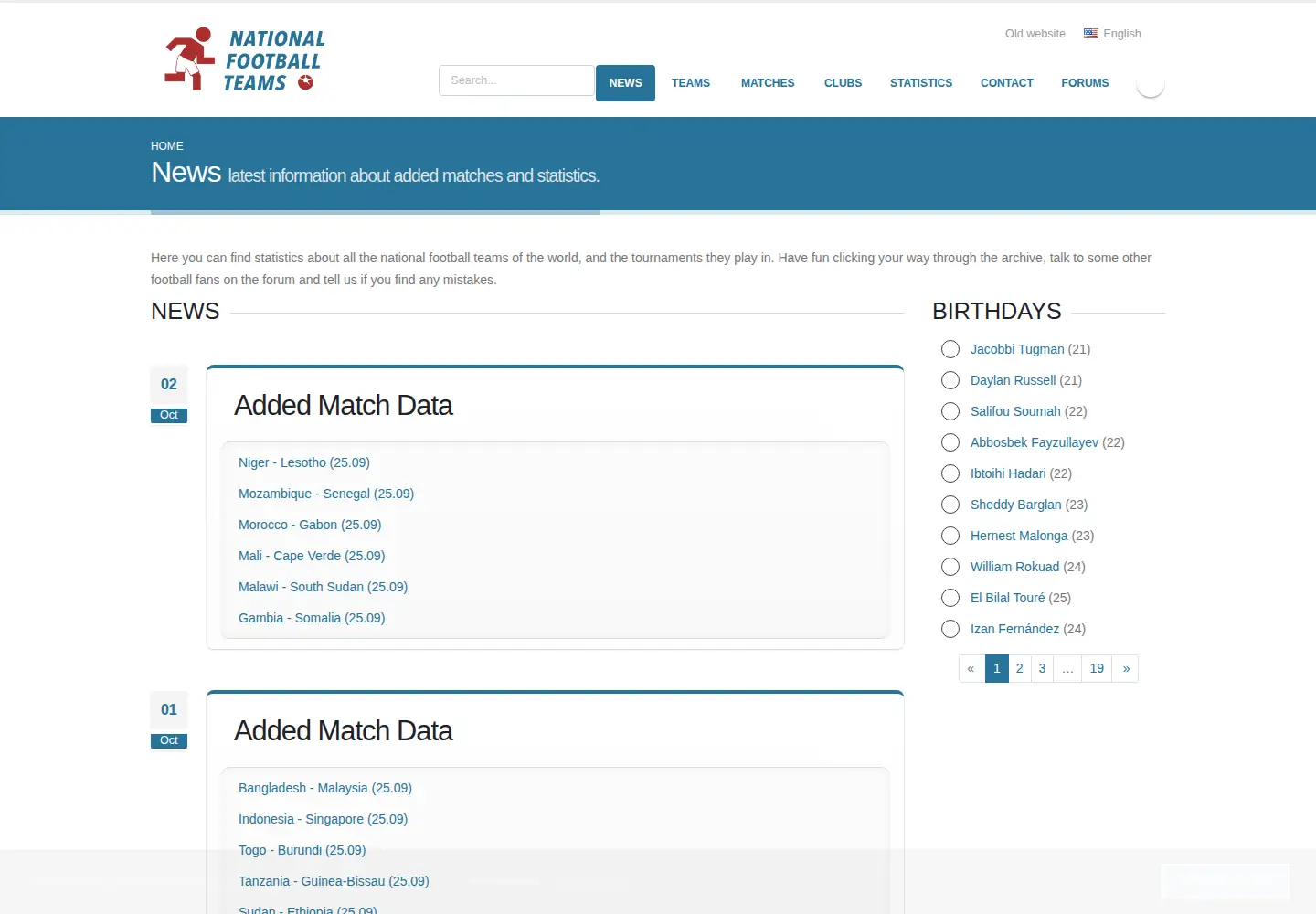The height and width of the screenshot is (914, 1316).
Task: Open the Mali - Cape Verde match
Action: (x=312, y=556)
